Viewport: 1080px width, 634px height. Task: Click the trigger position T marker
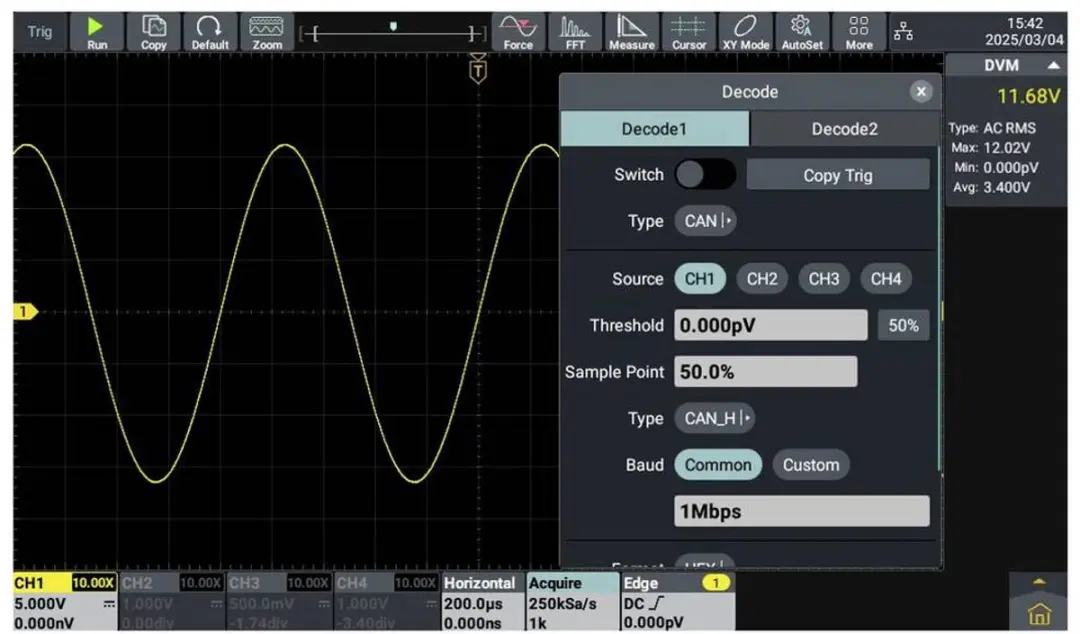click(x=478, y=69)
